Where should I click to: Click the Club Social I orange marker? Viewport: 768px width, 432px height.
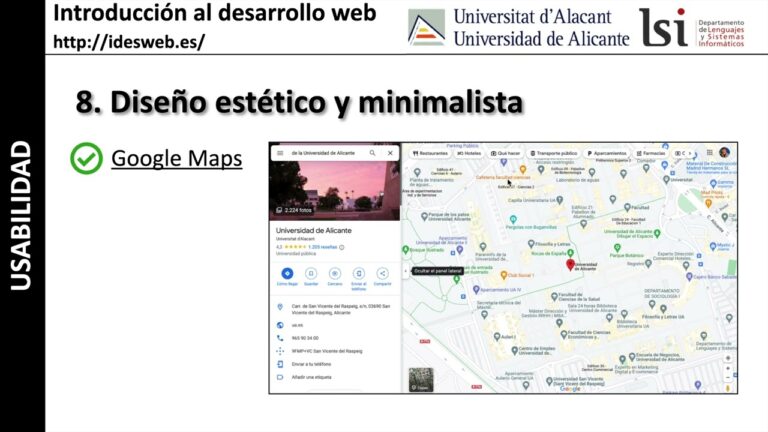click(x=504, y=275)
